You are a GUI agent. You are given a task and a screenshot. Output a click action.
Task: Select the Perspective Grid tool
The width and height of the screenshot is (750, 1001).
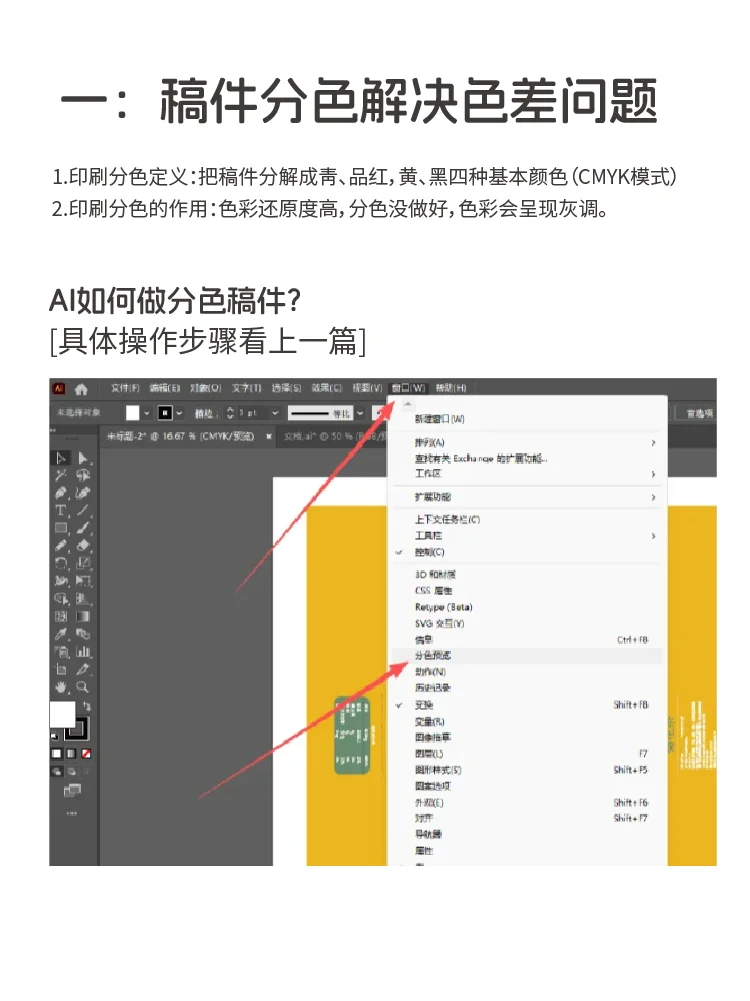tap(83, 599)
